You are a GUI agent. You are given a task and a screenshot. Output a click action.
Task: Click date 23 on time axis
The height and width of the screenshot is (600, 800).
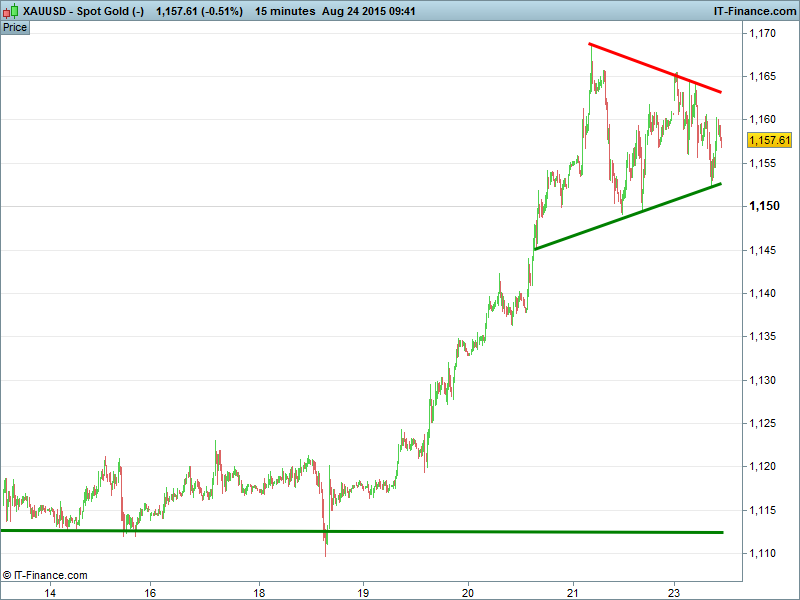click(x=673, y=591)
